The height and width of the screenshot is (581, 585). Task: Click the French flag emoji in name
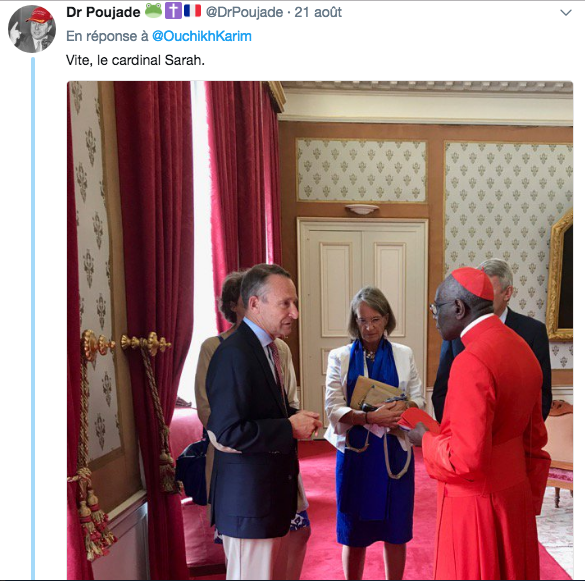[x=193, y=11]
